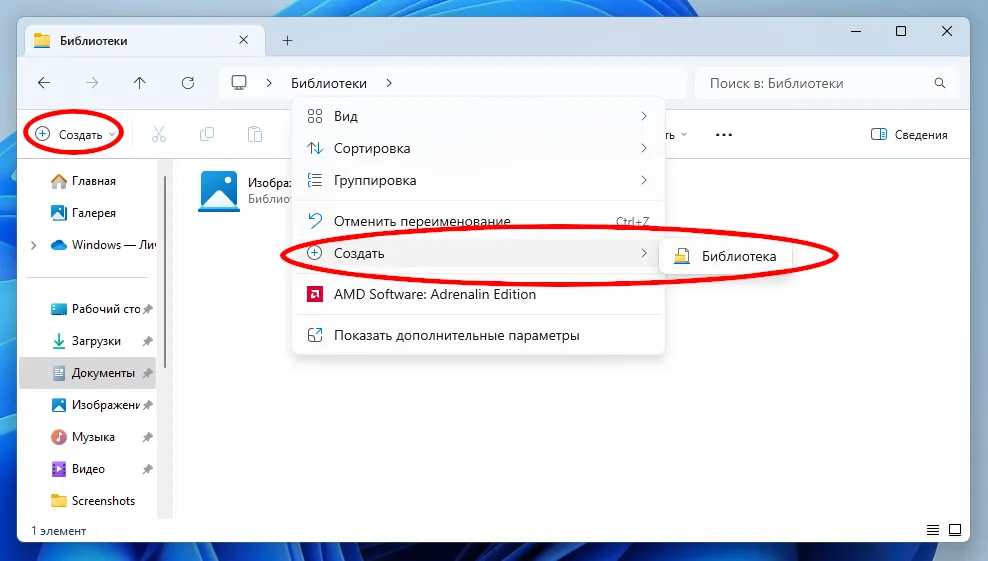Image resolution: width=988 pixels, height=561 pixels.
Task: Open the Вид submenu
Action: [x=478, y=116]
